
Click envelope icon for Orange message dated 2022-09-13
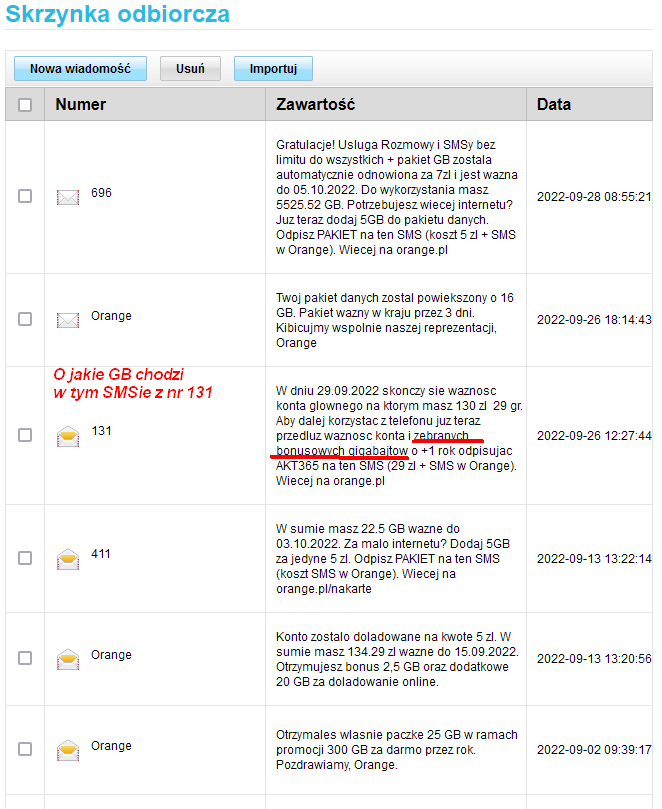pyautogui.click(x=68, y=659)
